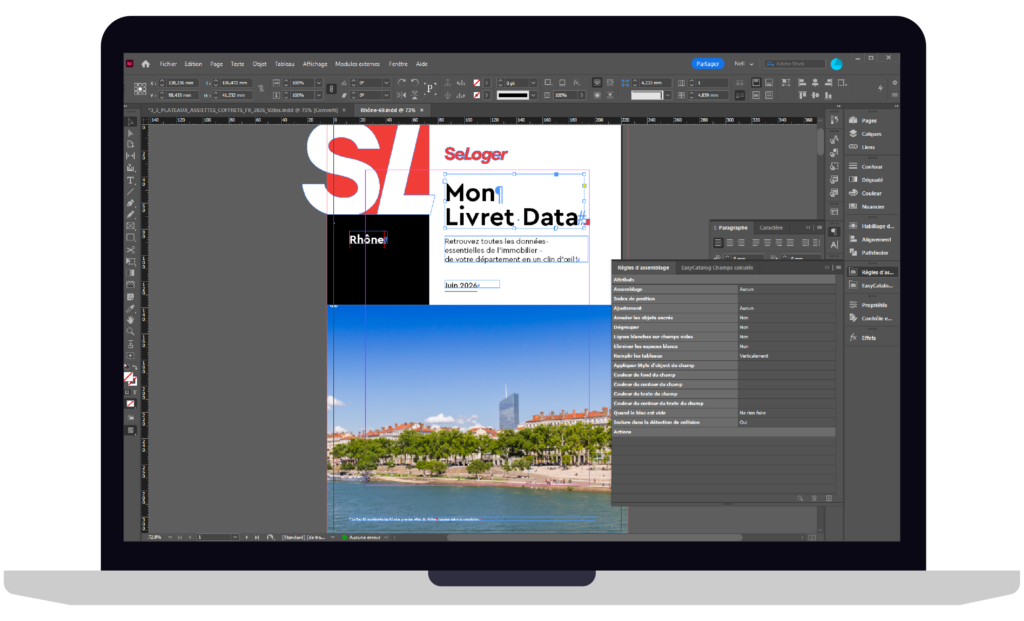
Task: Select the Hand tool
Action: click(131, 320)
